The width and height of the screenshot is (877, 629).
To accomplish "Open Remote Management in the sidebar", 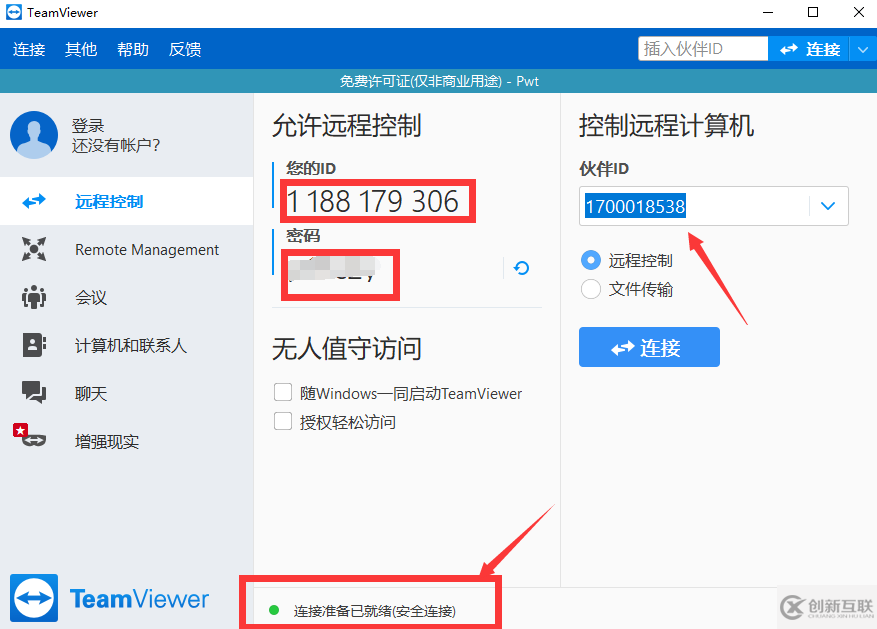I will click(126, 249).
